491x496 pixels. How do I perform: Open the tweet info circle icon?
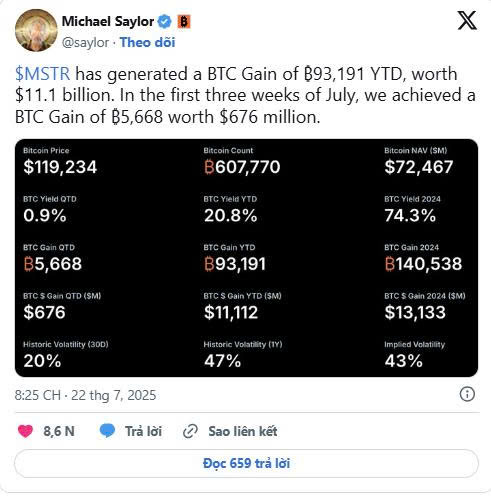(x=467, y=394)
